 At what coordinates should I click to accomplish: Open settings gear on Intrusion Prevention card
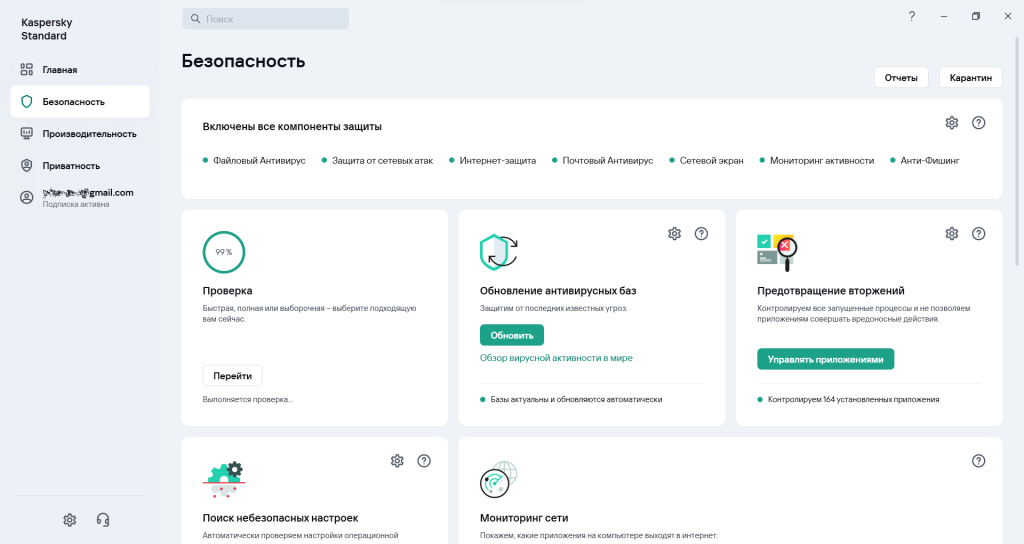pos(951,234)
